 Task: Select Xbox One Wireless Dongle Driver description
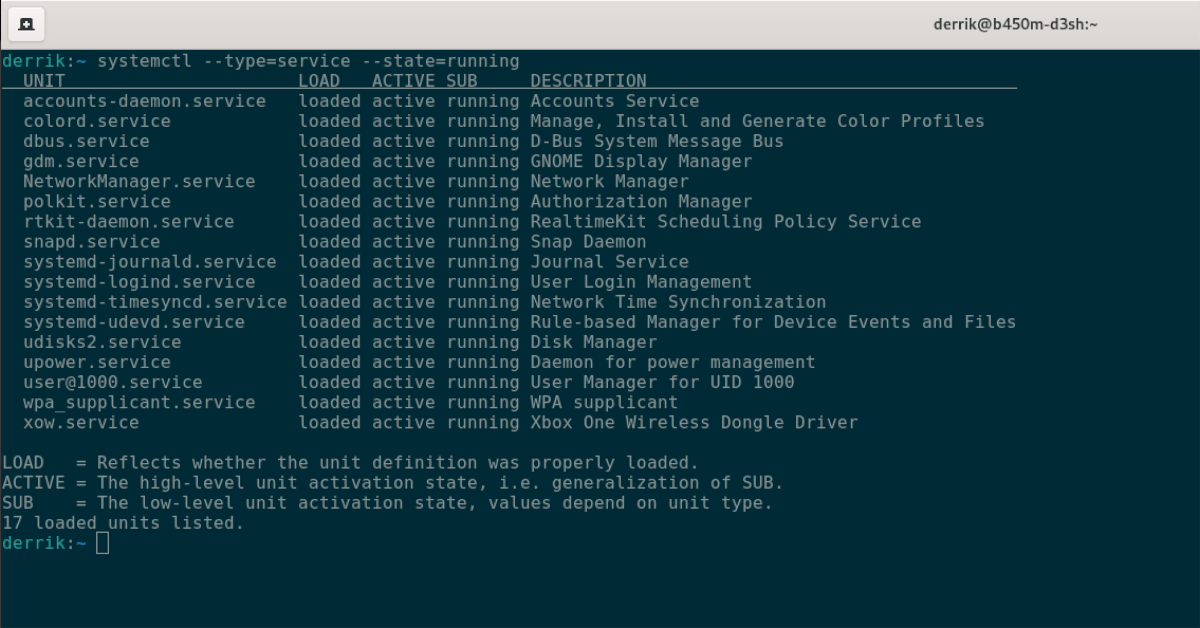pos(694,422)
